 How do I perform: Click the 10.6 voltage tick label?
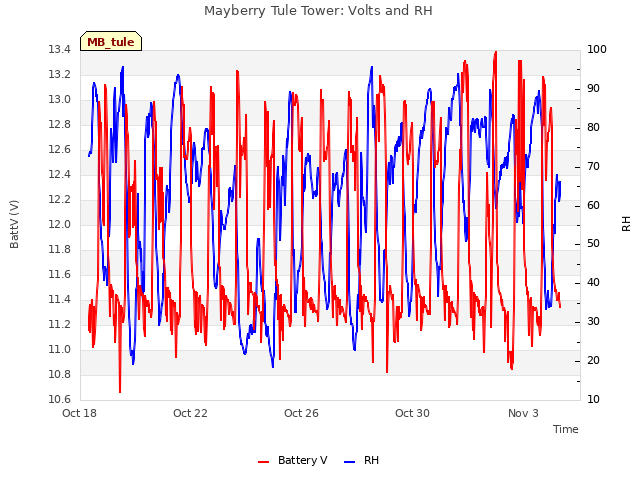pos(60,399)
